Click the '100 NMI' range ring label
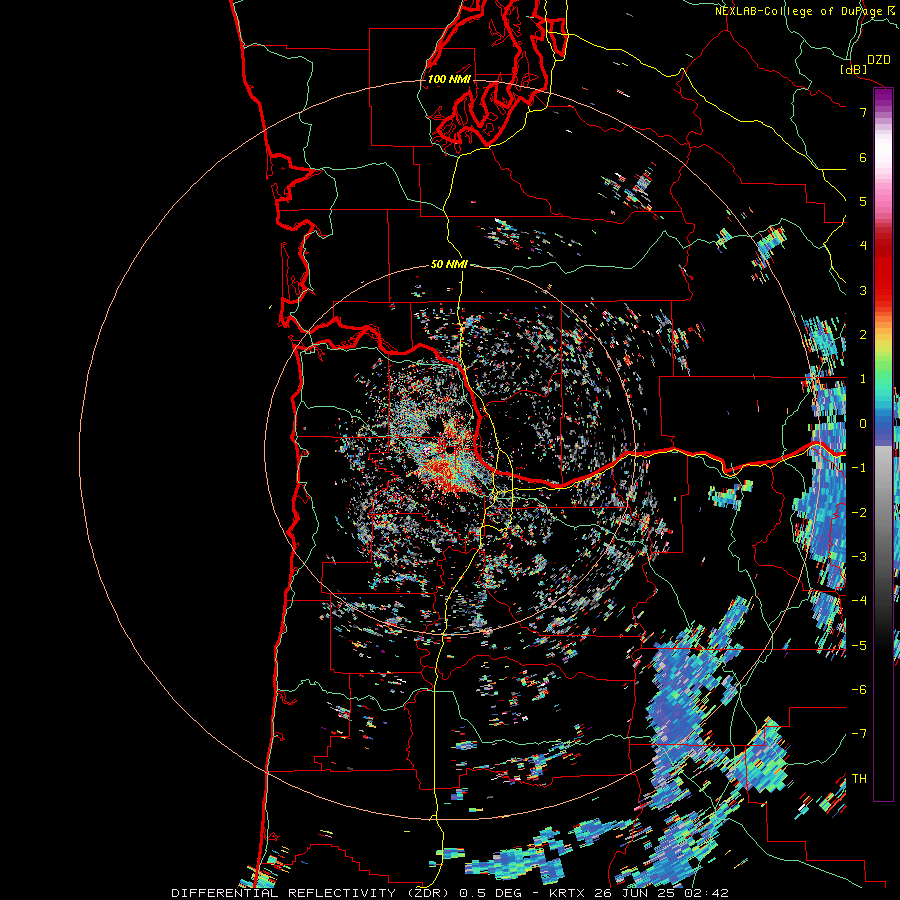 point(449,79)
